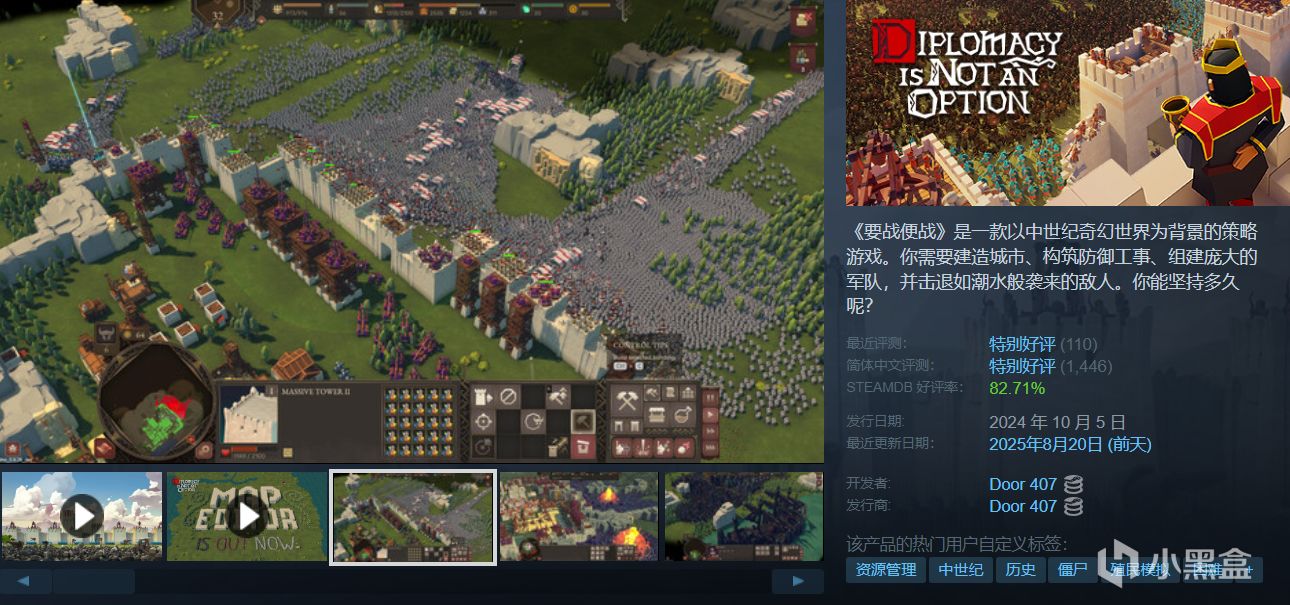The image size is (1290, 605).
Task: Play the Map Editor video thumbnail
Action: (x=247, y=516)
